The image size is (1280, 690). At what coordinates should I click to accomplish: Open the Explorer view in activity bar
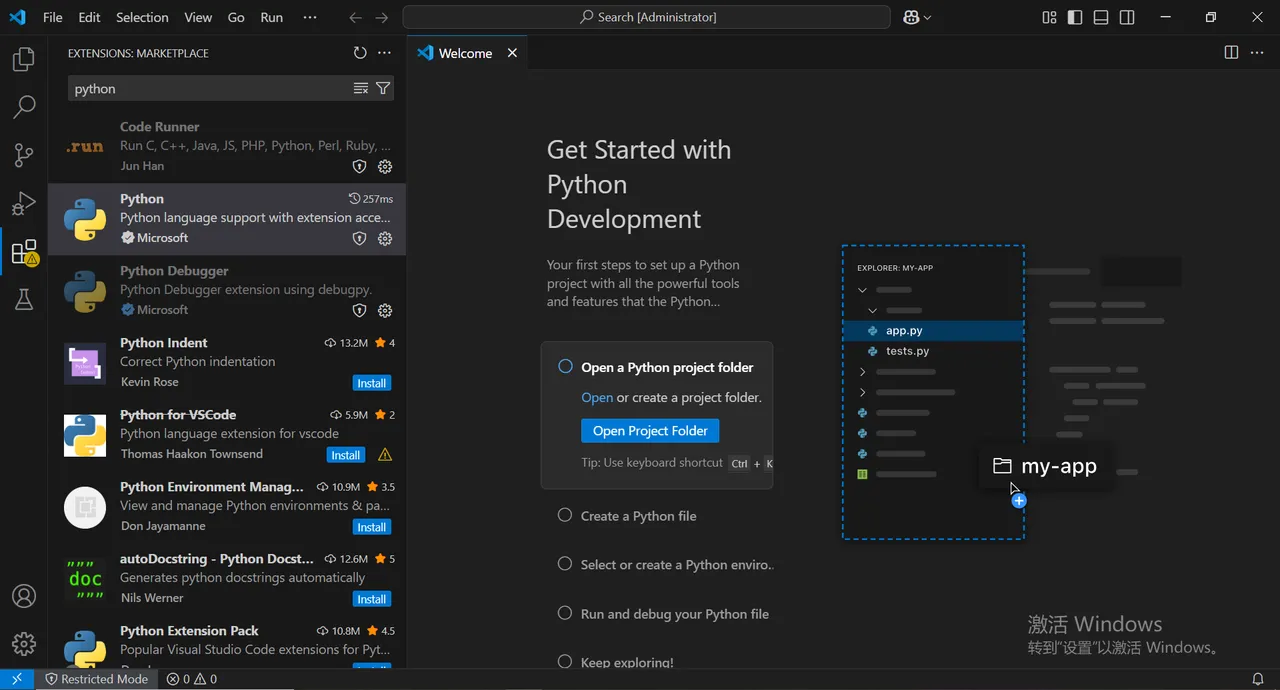pyautogui.click(x=24, y=59)
